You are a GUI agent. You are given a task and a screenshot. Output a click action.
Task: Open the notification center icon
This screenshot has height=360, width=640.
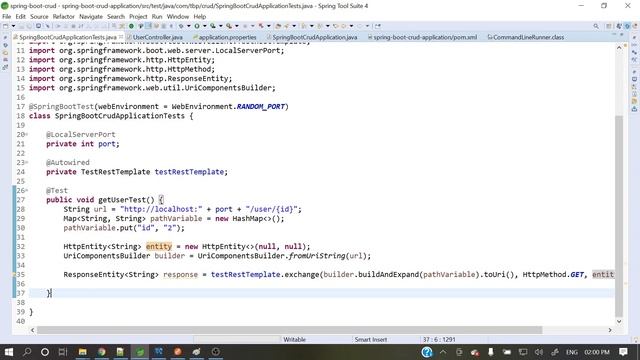coord(623,352)
